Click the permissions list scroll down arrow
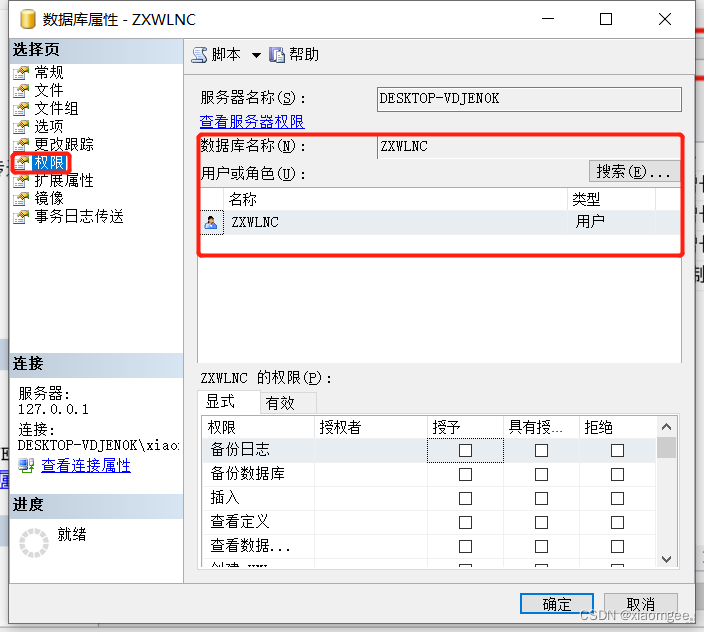 [666, 559]
